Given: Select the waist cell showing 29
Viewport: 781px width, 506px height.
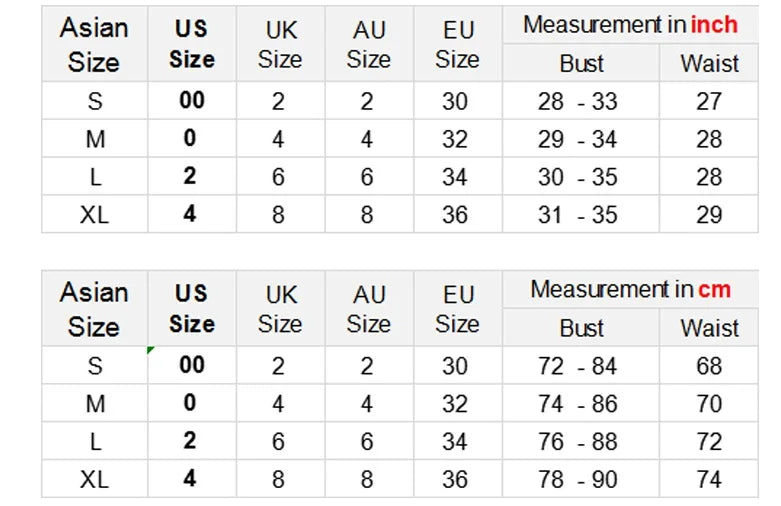Looking at the screenshot, I should coord(709,214).
